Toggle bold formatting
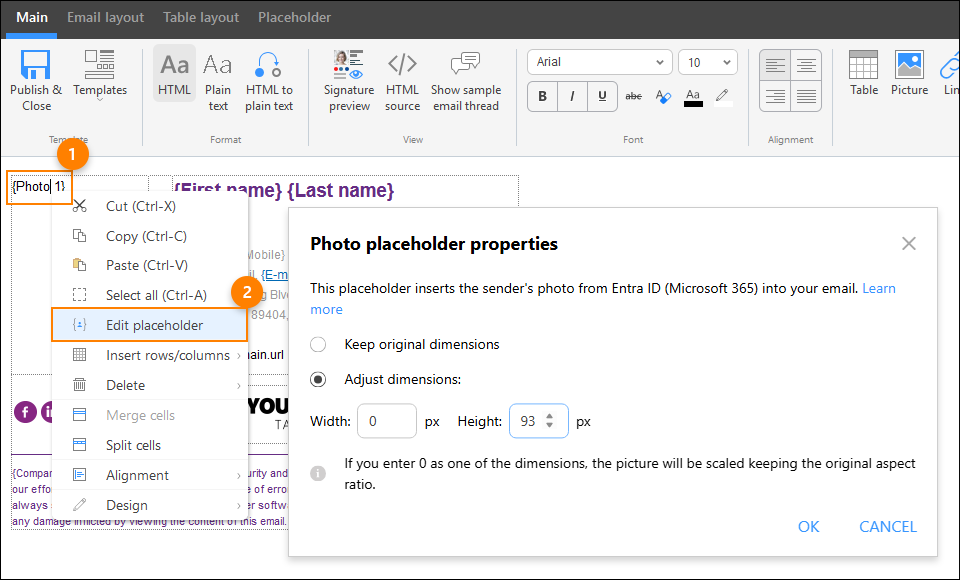The height and width of the screenshot is (580, 960). (542, 96)
